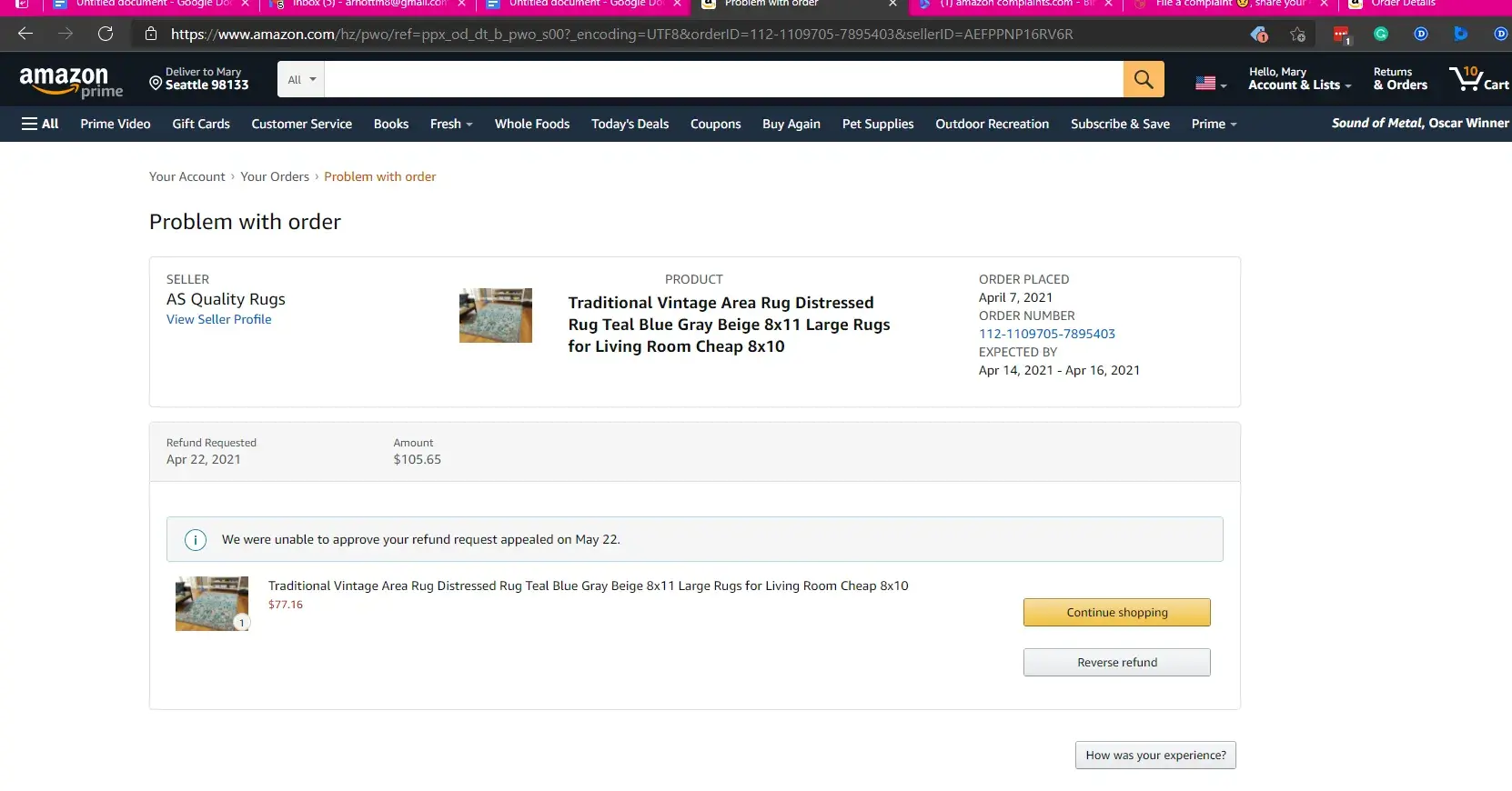Open order number 112-1109705-7895403 link
Screen dimensions: 1512x791
[1046, 334]
